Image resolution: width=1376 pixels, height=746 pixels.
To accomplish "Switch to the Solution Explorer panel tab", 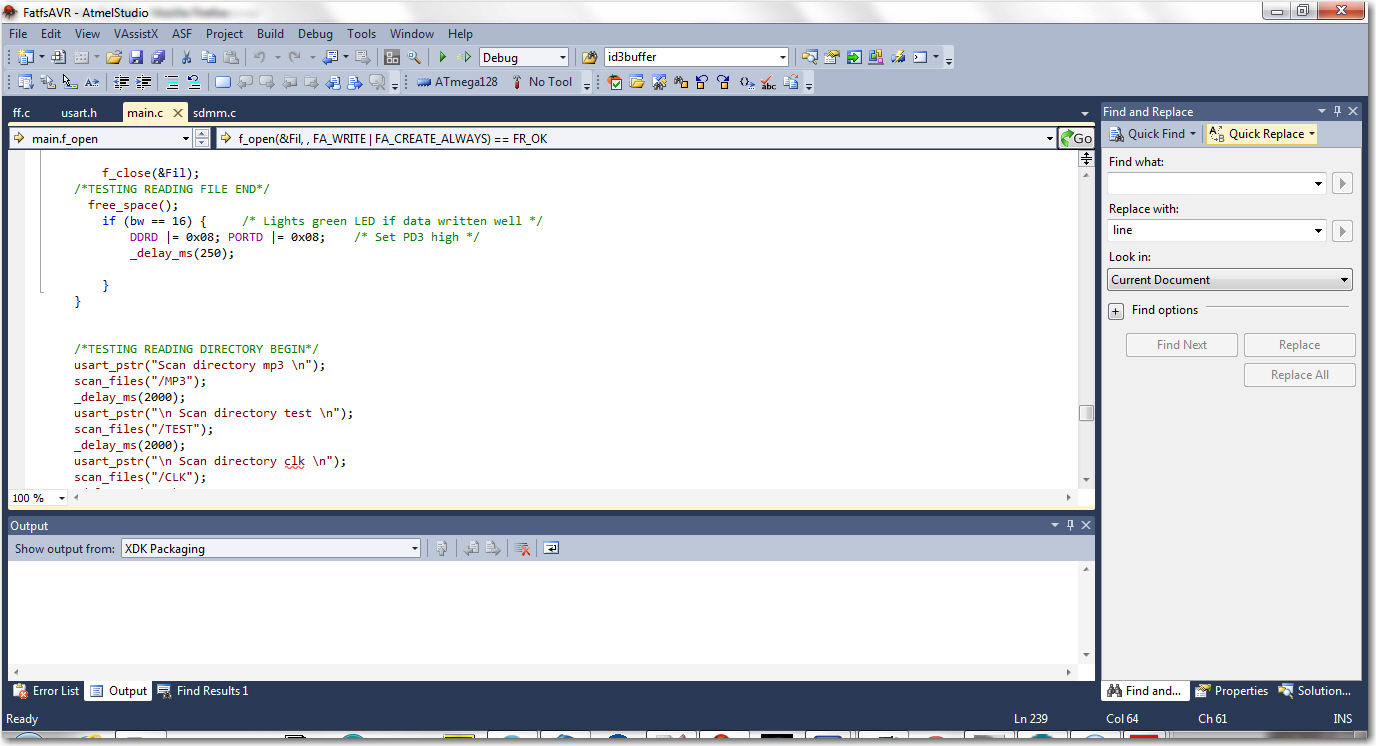I will (x=1316, y=691).
